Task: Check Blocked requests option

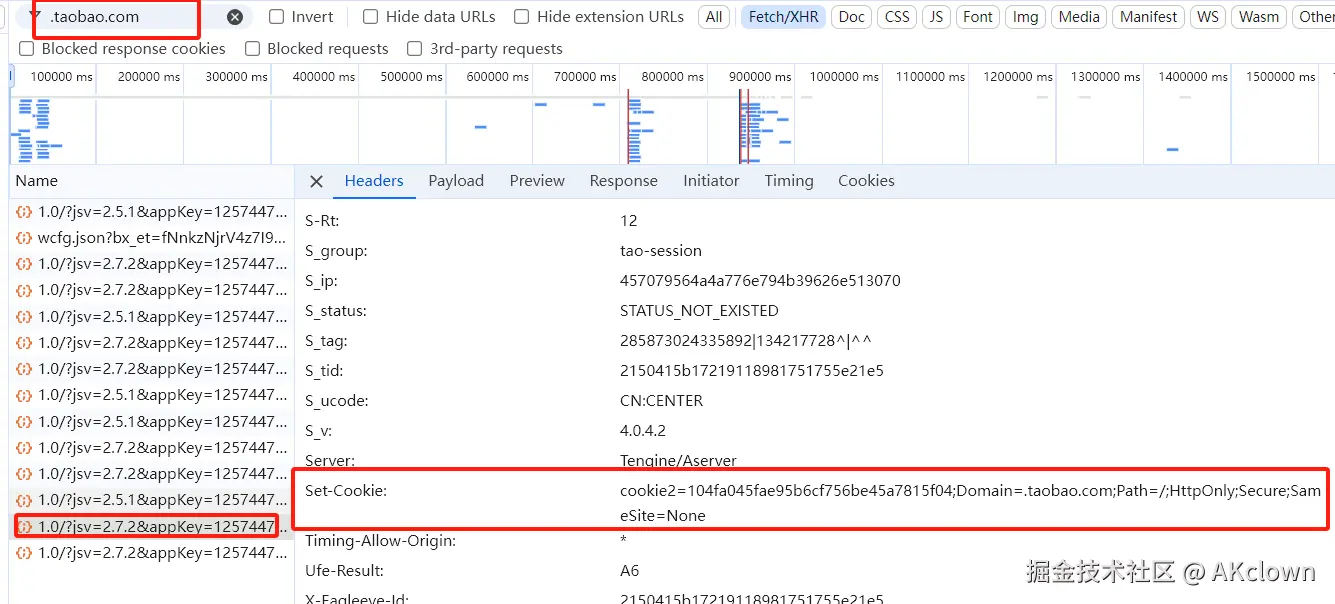Action: (252, 49)
